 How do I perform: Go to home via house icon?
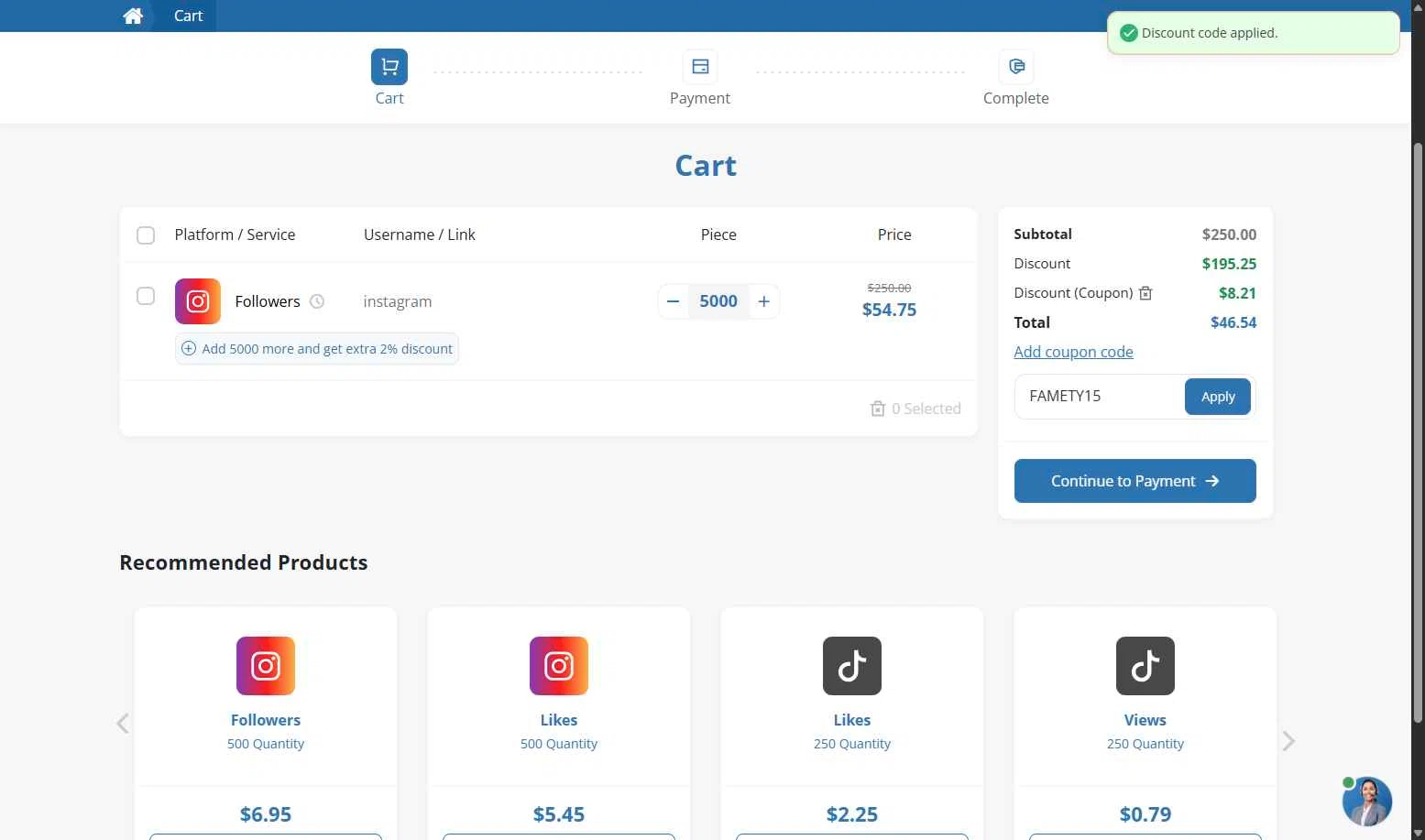133,16
